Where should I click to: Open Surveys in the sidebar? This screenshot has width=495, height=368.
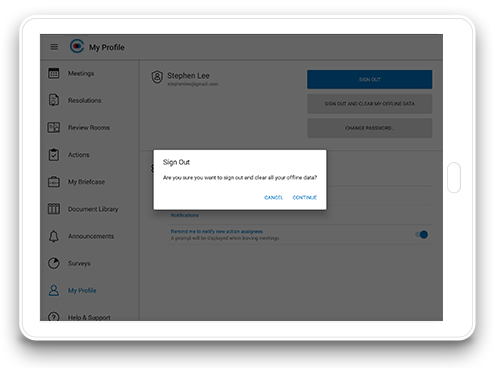tap(79, 263)
